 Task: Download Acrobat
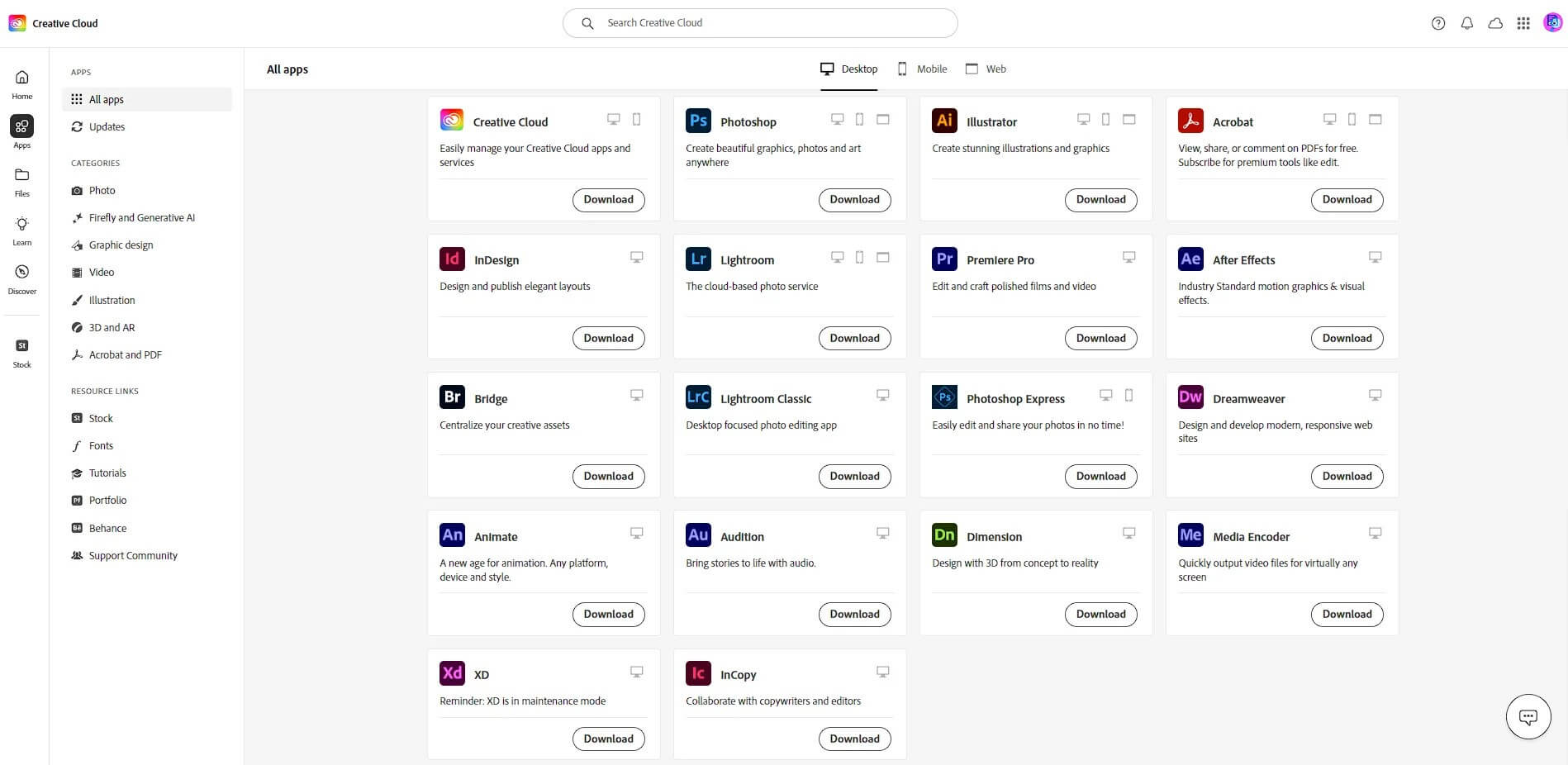(x=1347, y=200)
